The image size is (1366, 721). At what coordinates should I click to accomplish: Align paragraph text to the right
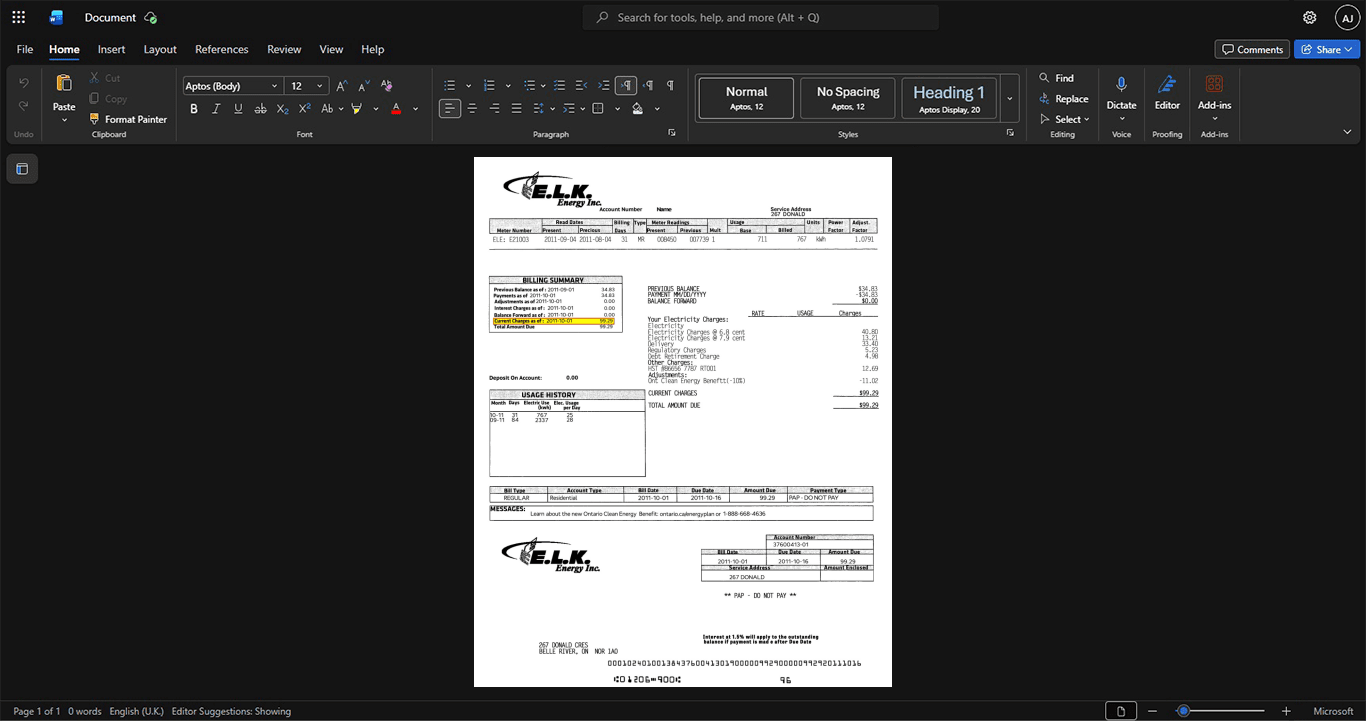[494, 108]
